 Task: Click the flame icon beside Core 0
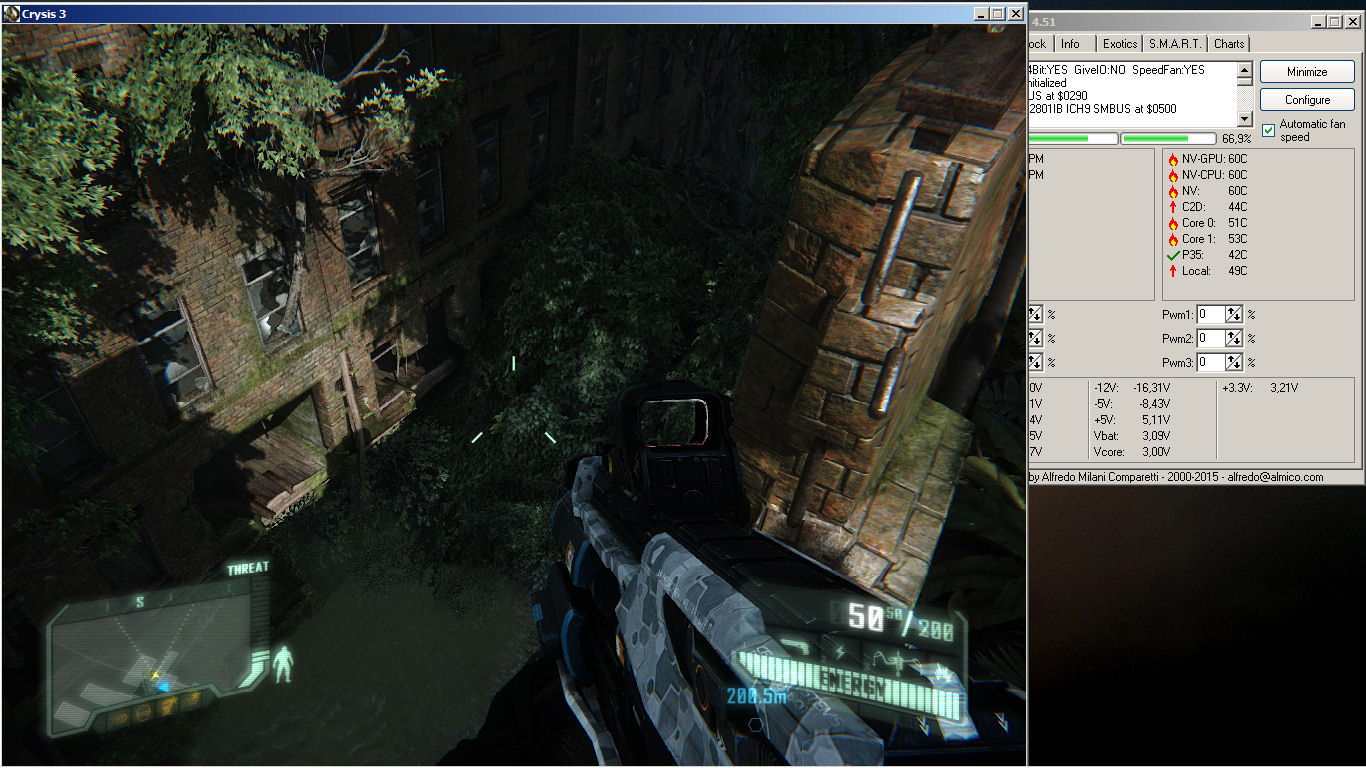[x=1173, y=223]
